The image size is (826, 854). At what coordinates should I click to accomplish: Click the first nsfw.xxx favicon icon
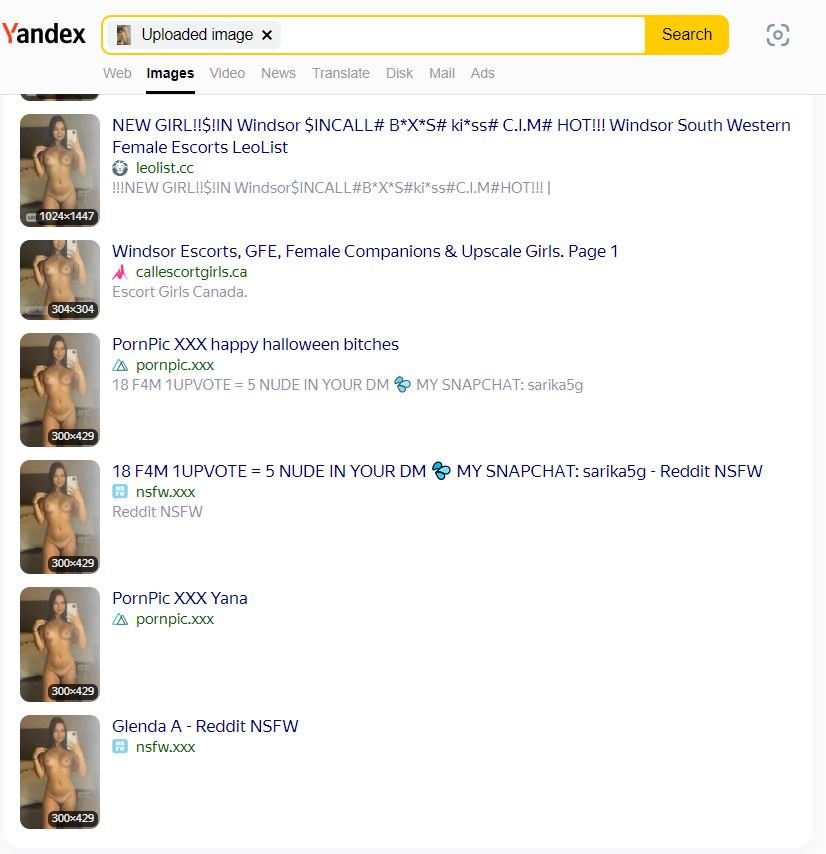tap(120, 492)
